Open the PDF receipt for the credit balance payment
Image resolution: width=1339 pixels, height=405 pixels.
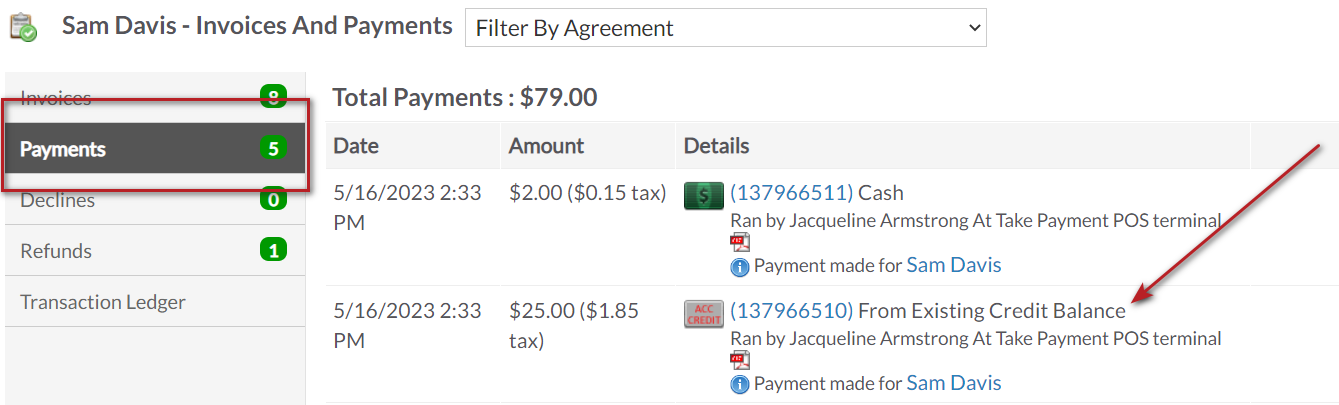740,361
